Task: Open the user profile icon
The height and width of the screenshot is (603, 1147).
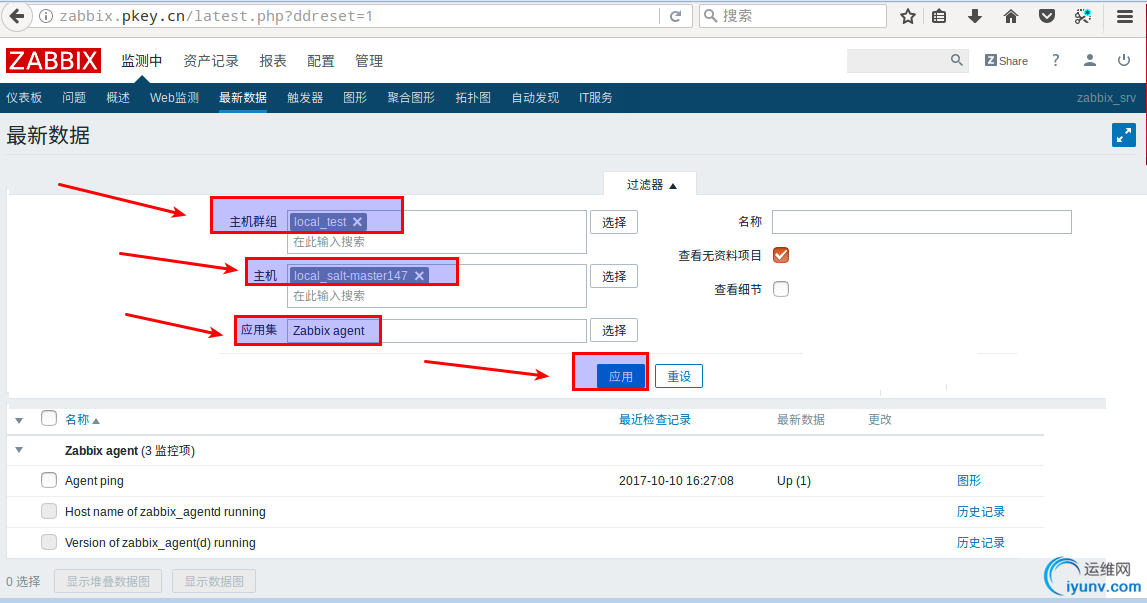Action: tap(1089, 61)
